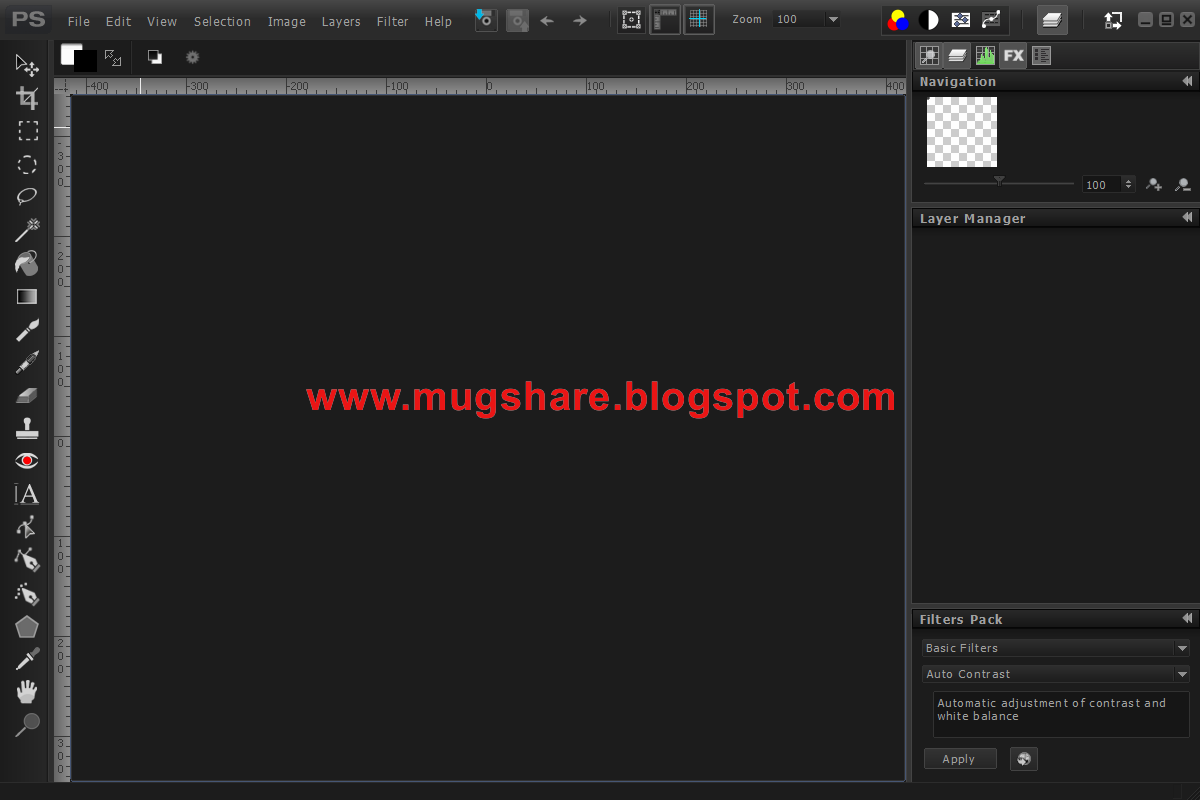Open the Help menu
Image resolution: width=1200 pixels, height=800 pixels.
438,21
